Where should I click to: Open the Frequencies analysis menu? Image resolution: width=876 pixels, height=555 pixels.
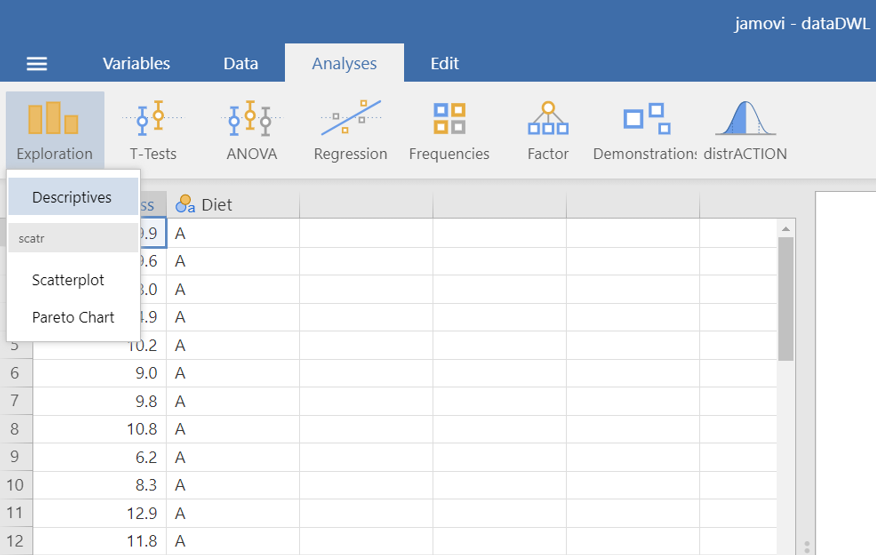[449, 129]
